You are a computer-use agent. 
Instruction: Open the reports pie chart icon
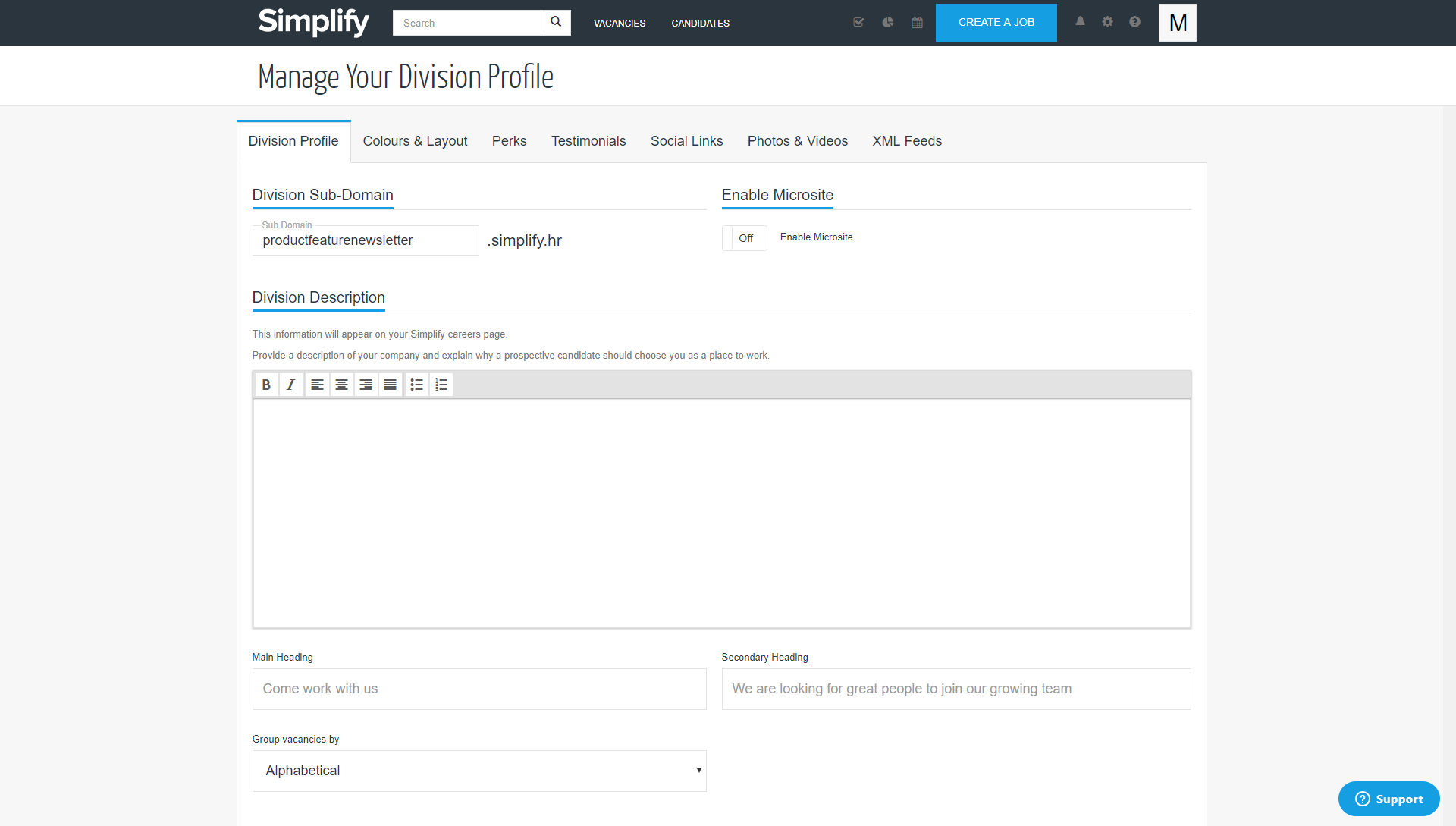click(x=888, y=22)
